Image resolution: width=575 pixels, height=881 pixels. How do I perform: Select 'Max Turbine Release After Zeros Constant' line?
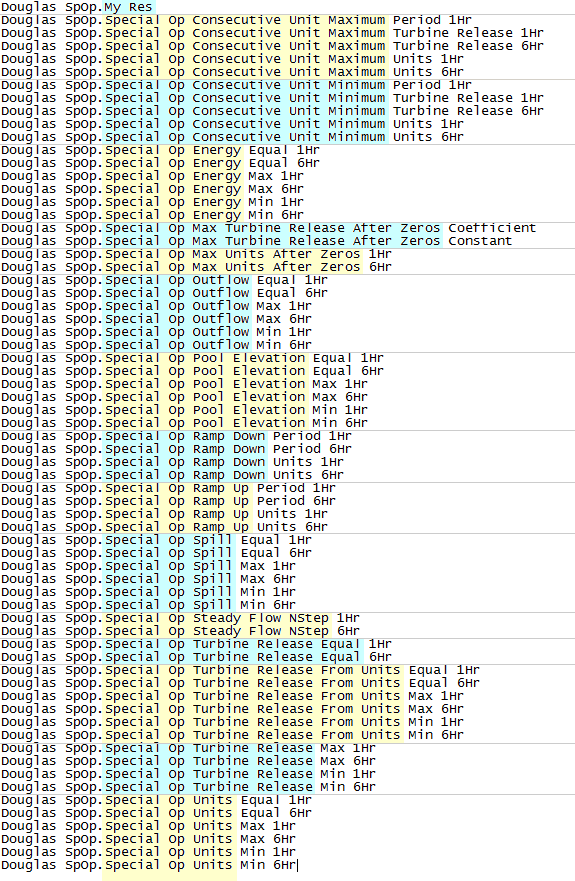[256, 241]
